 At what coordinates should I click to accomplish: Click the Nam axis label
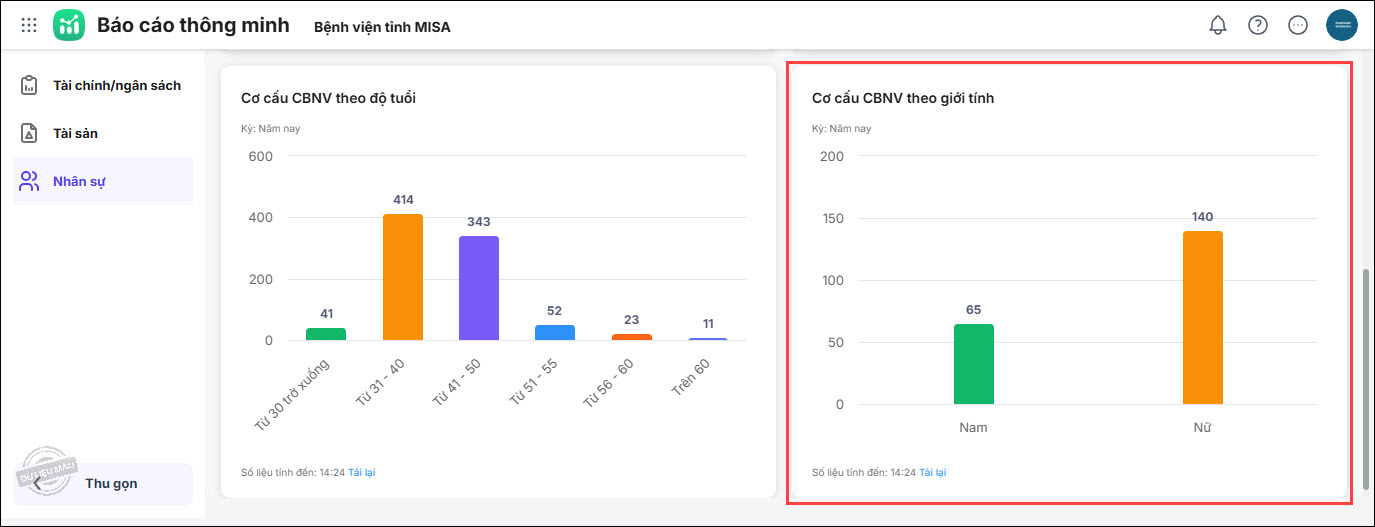click(x=974, y=427)
